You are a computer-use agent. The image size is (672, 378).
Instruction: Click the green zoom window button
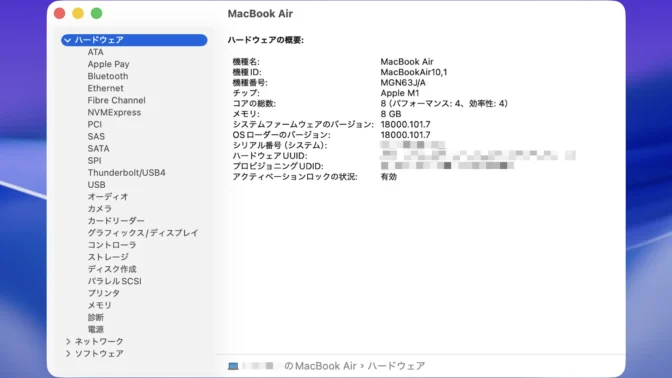pos(96,13)
